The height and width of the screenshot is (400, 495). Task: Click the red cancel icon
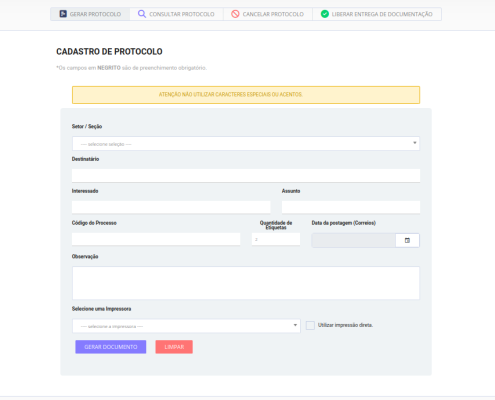pos(235,14)
